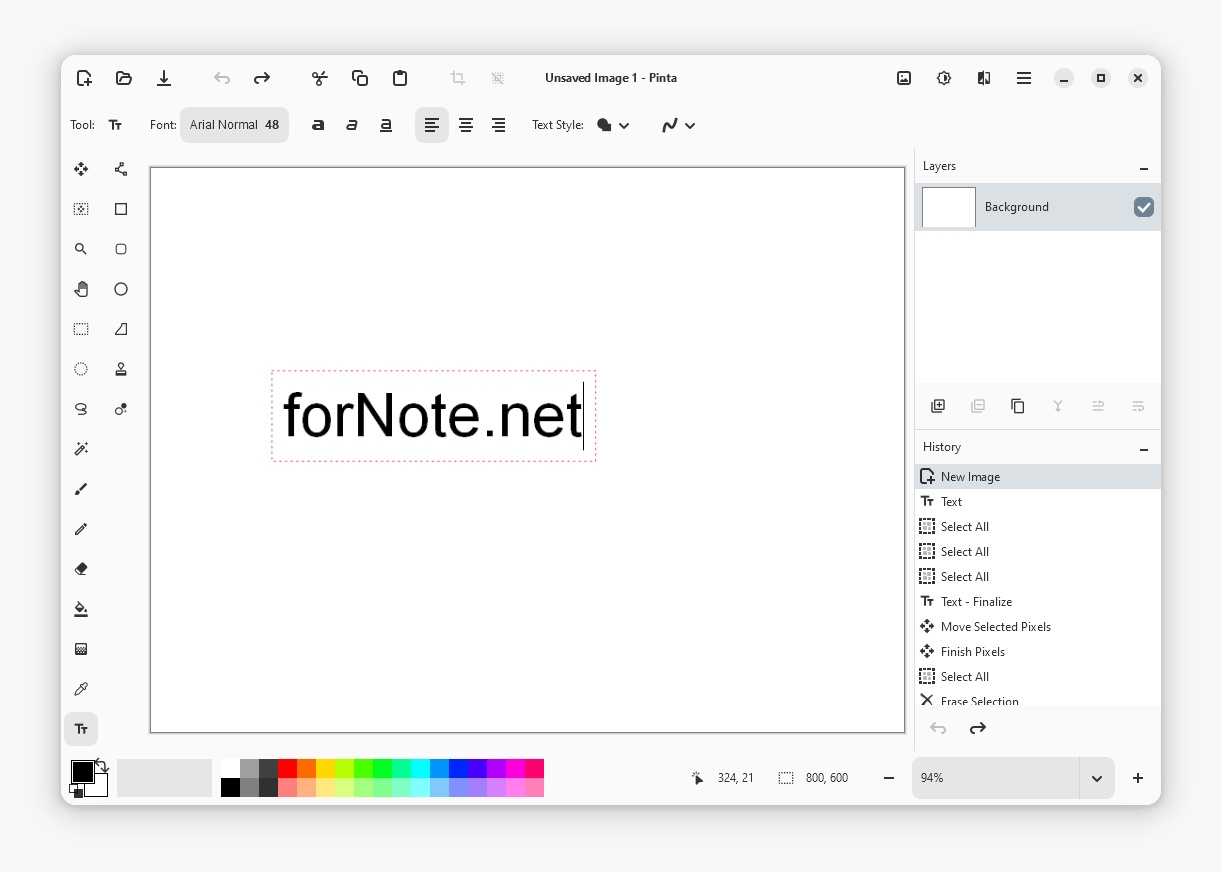Jump to New Image history step

[x=1038, y=477]
